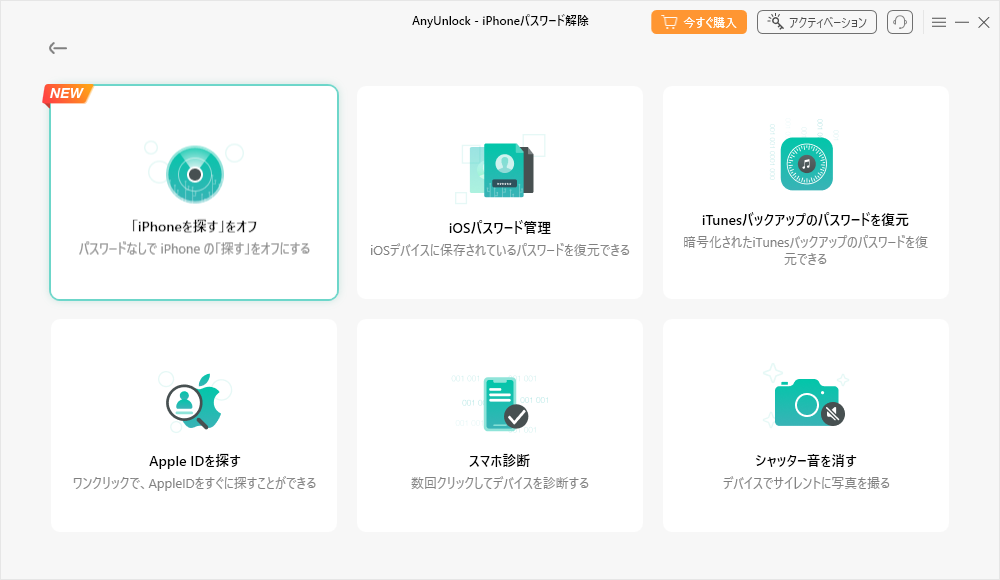1000x580 pixels.
Task: Open the hamburger menu
Action: pyautogui.click(x=938, y=22)
